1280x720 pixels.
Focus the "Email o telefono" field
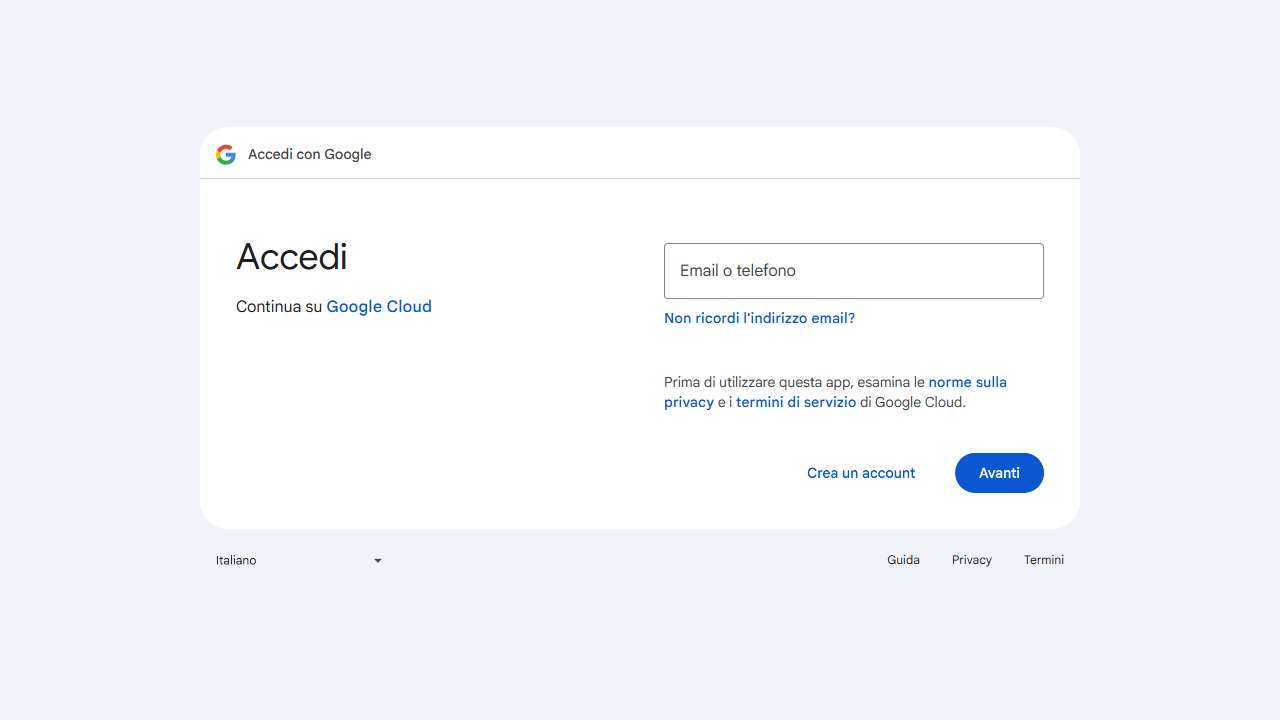point(853,271)
